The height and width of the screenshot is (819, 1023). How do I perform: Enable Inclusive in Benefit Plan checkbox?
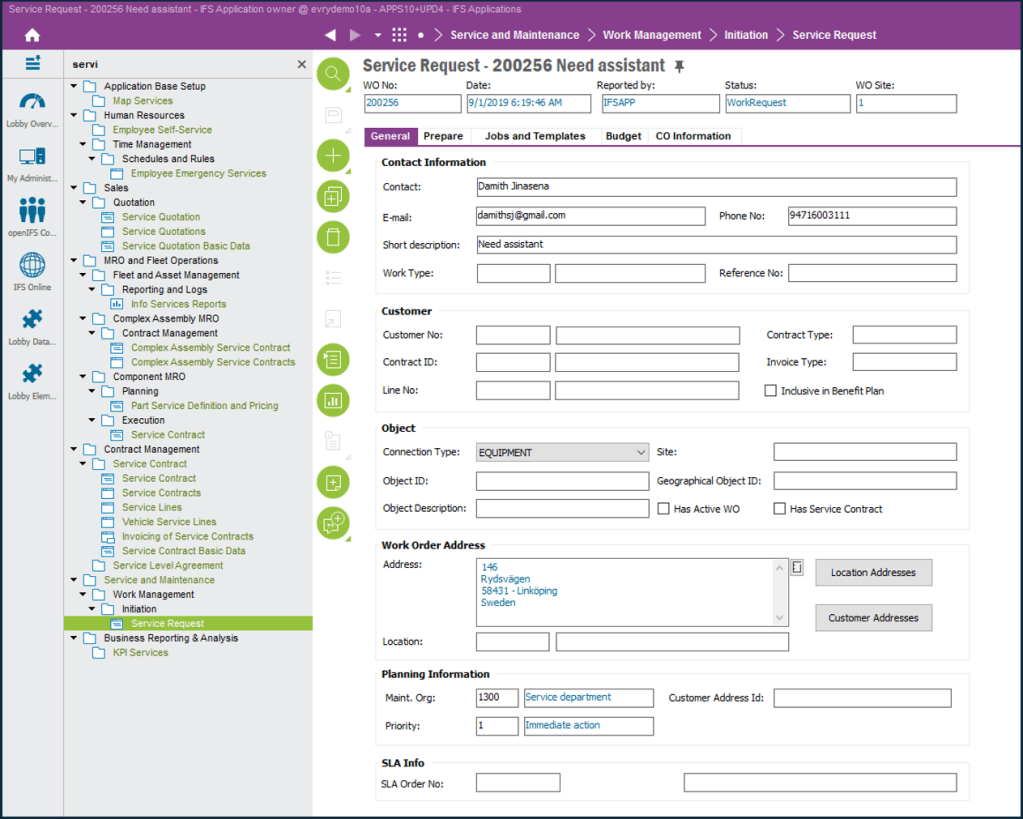tap(771, 391)
